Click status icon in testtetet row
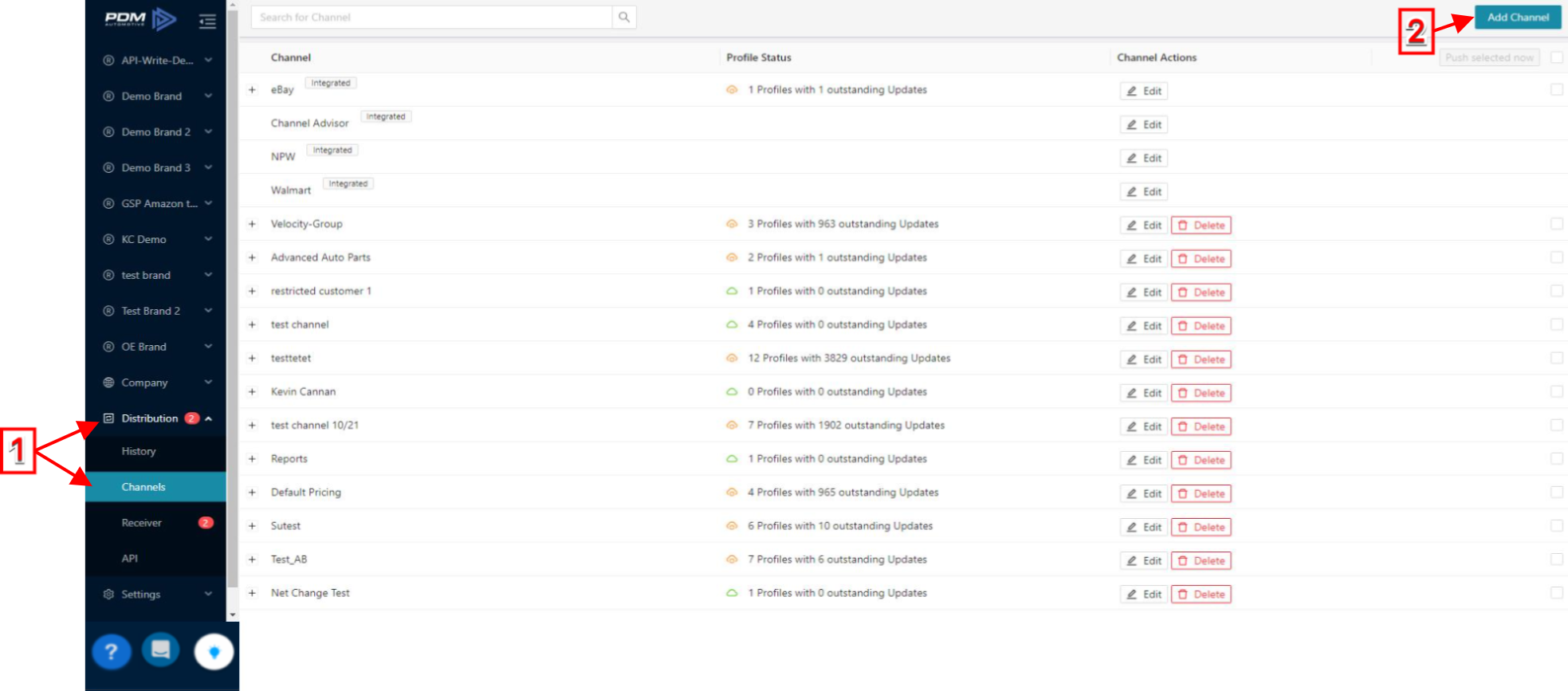Screen dimensions: 1568x691 (x=732, y=359)
